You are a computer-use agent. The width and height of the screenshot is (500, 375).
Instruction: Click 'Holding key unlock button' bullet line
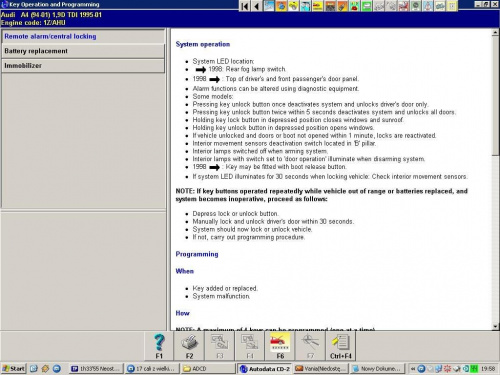coord(283,128)
